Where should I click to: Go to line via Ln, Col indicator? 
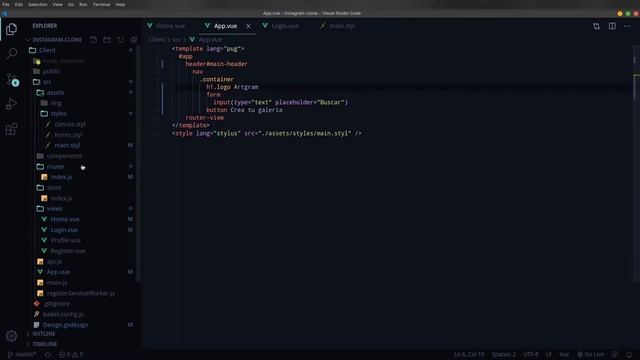[x=469, y=354]
